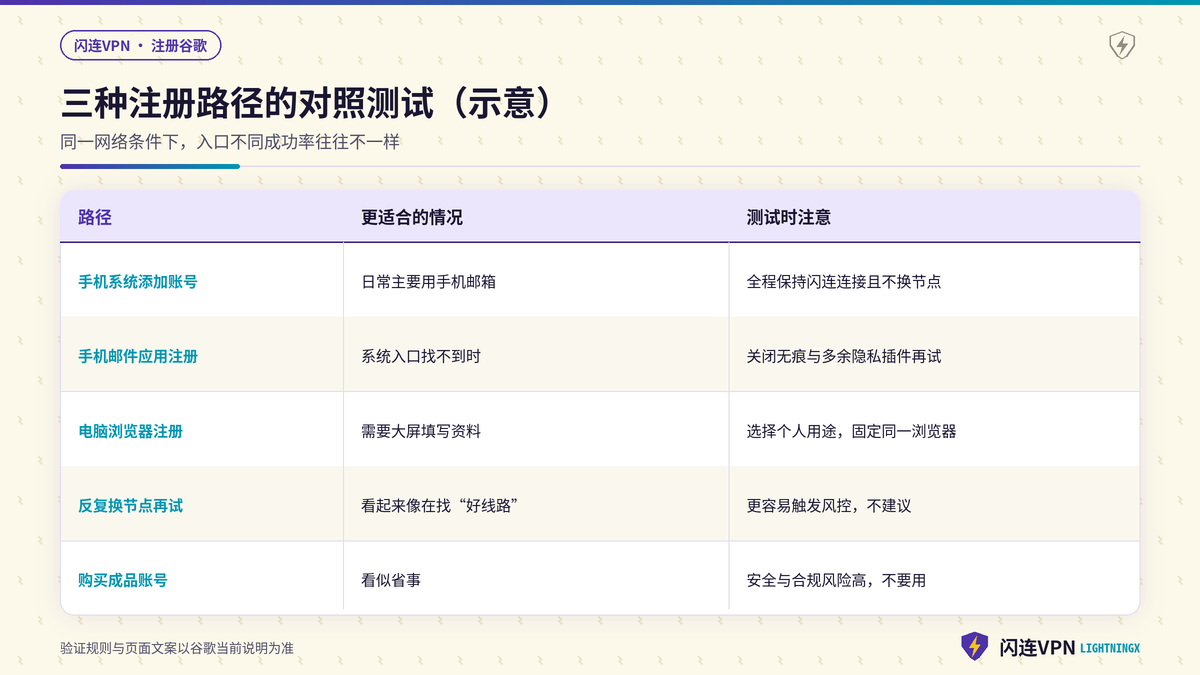Click the title 三种注册路径的对照测试（示意）

[307, 103]
